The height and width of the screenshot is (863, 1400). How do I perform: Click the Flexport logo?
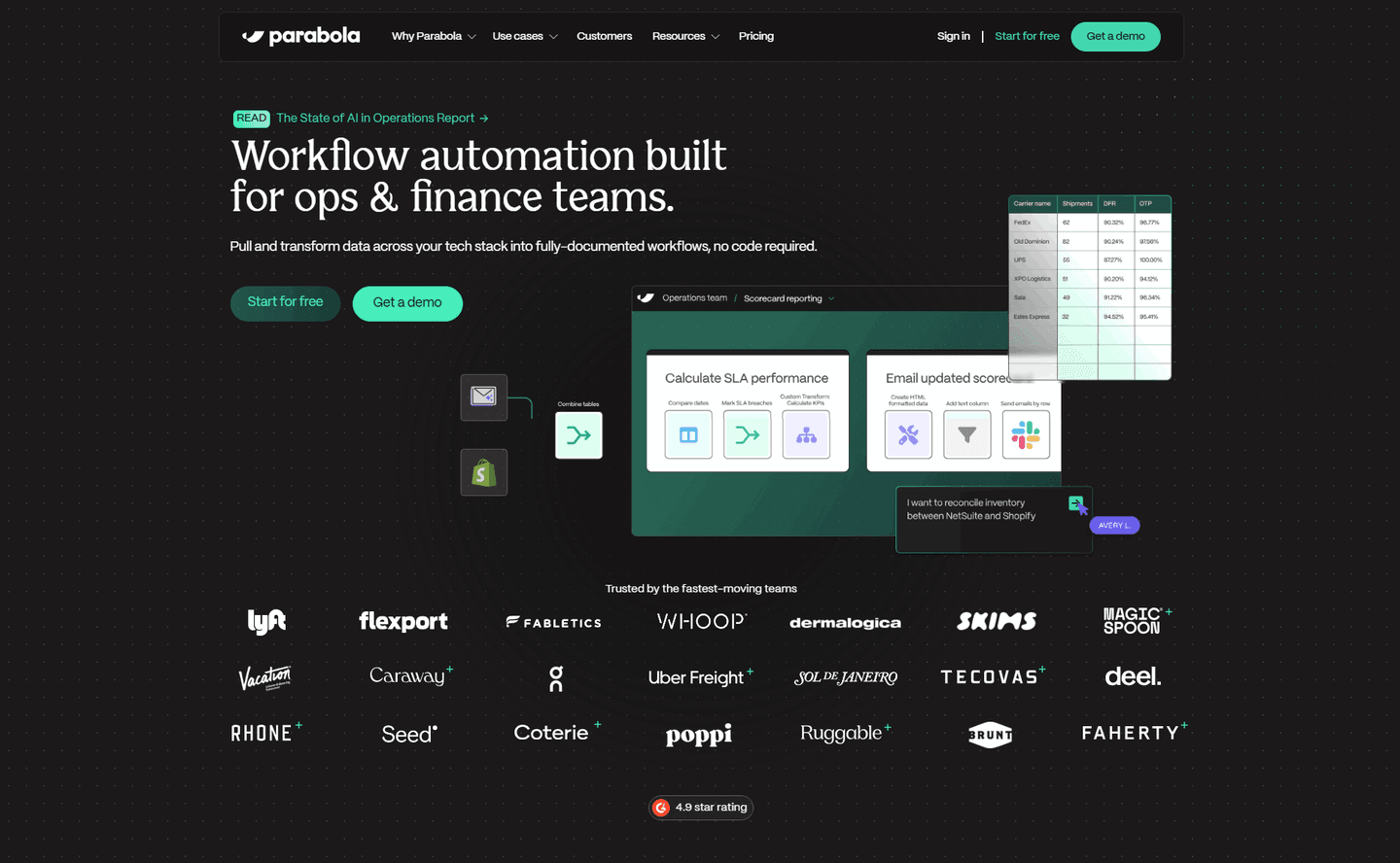click(403, 621)
